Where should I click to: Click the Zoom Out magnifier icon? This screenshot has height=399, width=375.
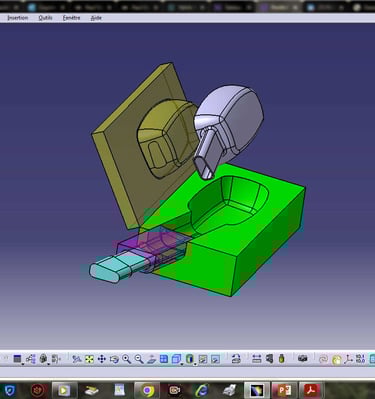(x=139, y=359)
